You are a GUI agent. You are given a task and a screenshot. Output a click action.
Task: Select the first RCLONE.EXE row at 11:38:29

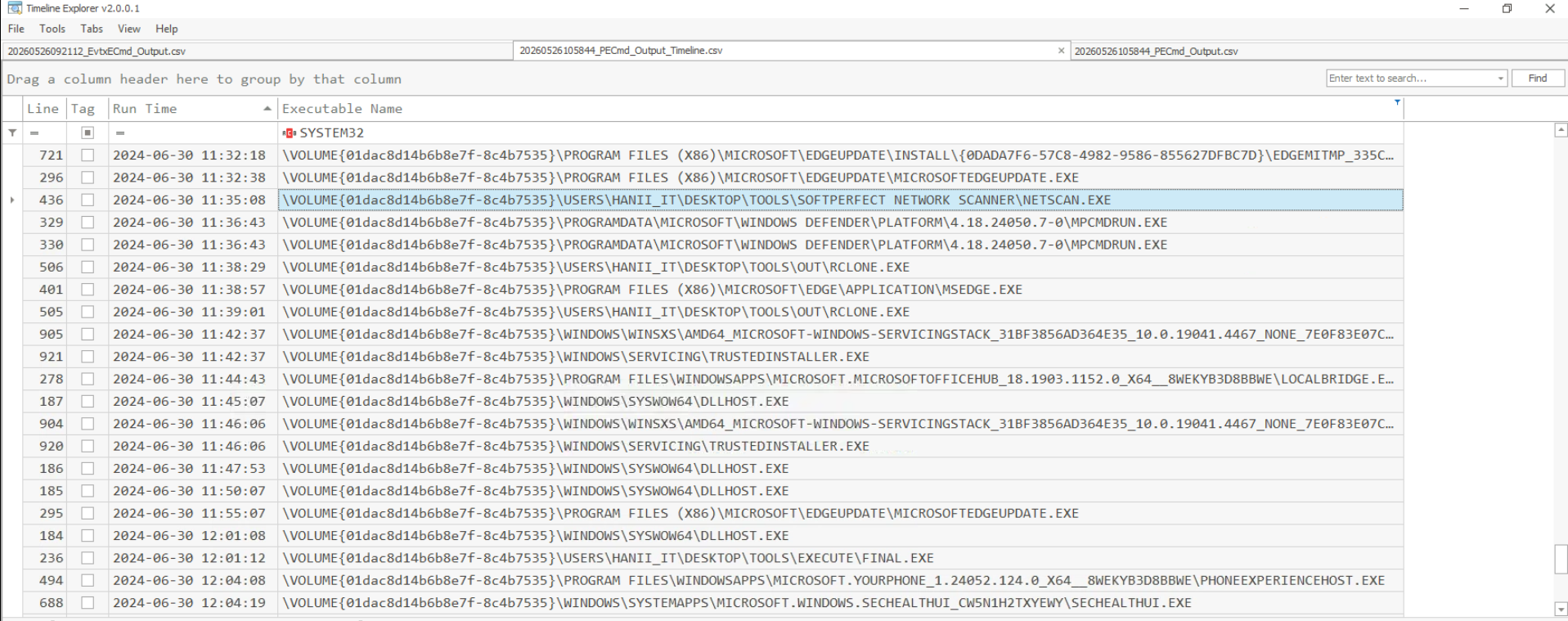coord(841,267)
